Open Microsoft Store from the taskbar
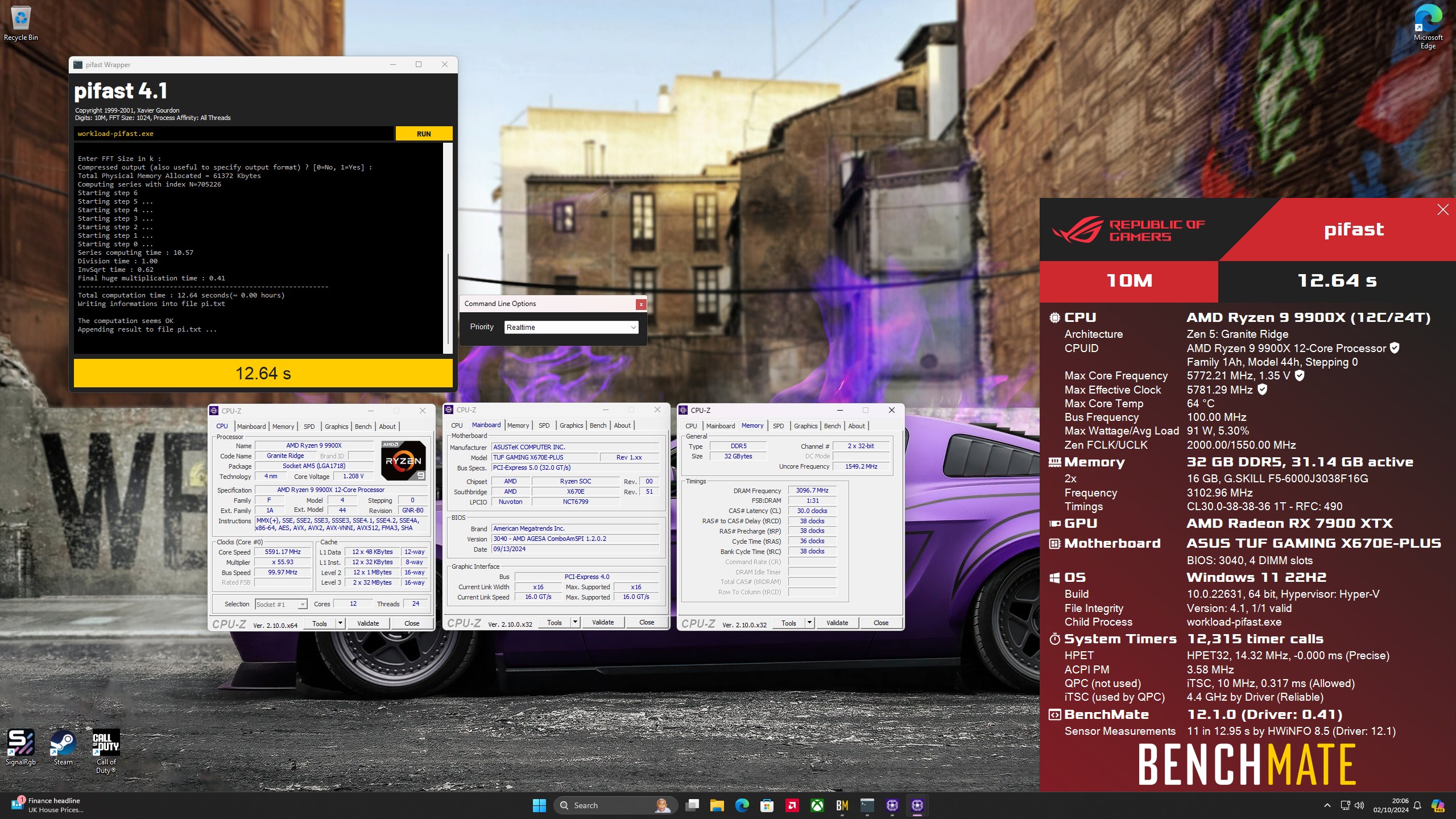The height and width of the screenshot is (819, 1456). click(x=767, y=805)
